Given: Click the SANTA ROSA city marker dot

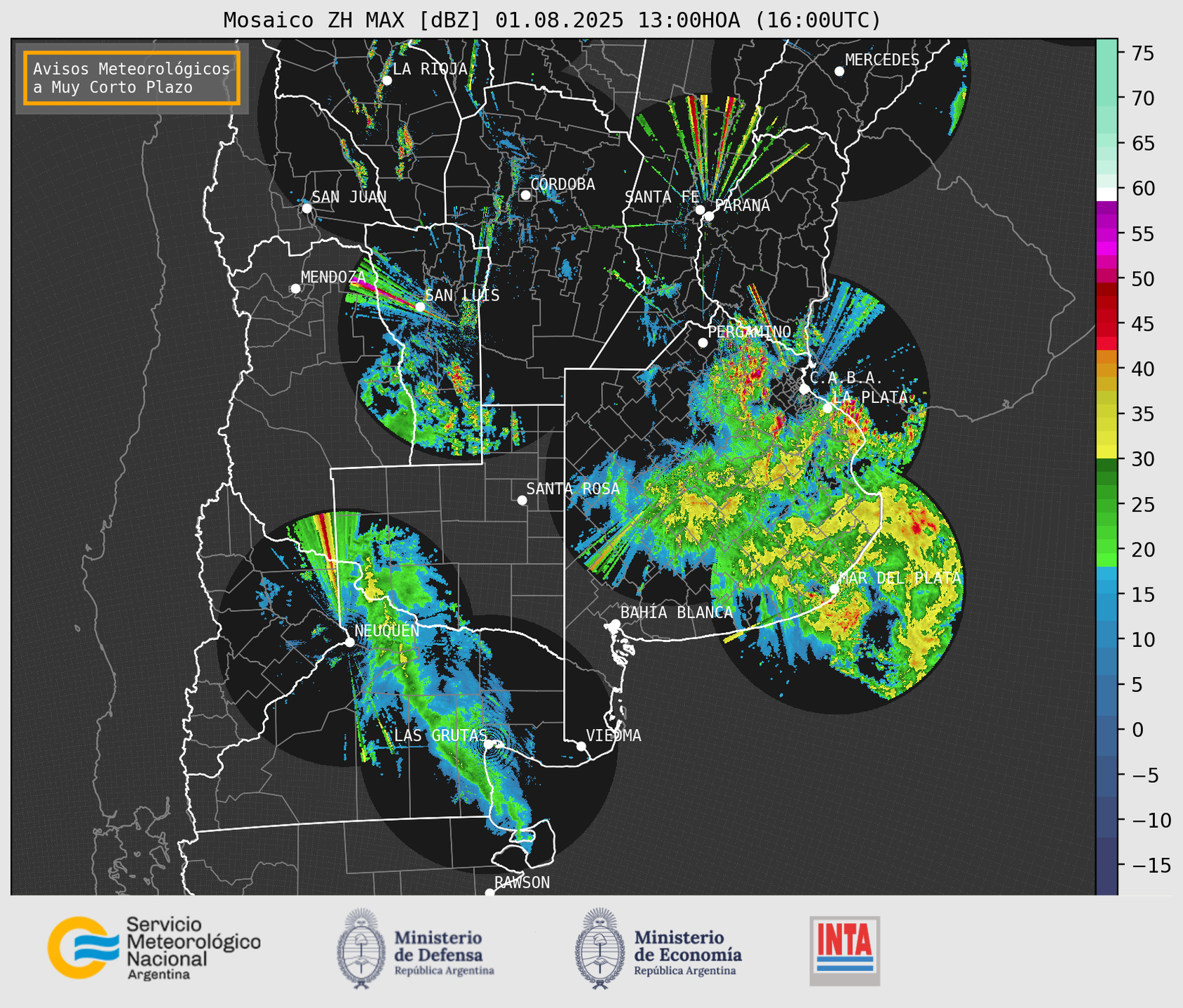Looking at the screenshot, I should (522, 500).
